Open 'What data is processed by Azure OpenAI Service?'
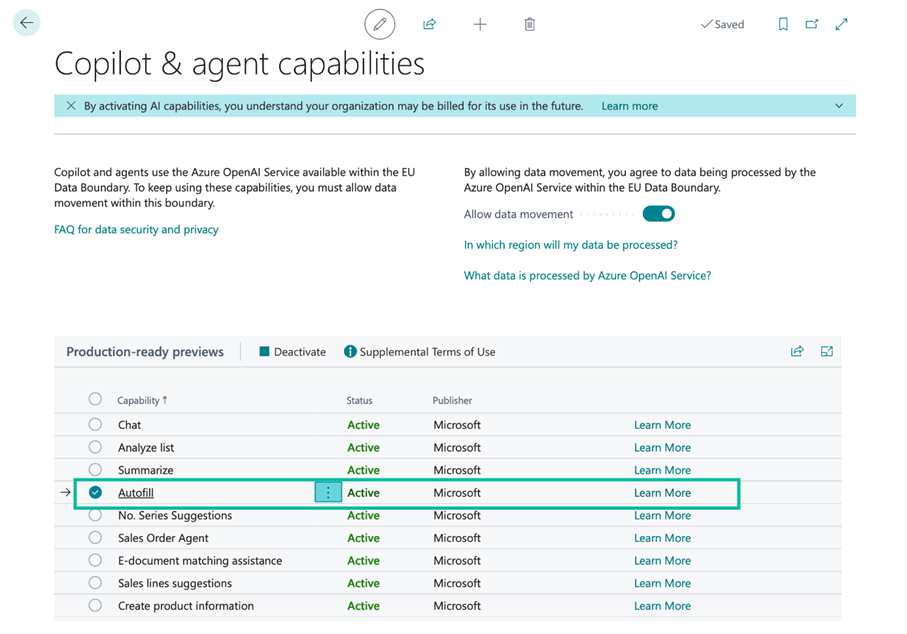The height and width of the screenshot is (634, 907). pos(587,275)
